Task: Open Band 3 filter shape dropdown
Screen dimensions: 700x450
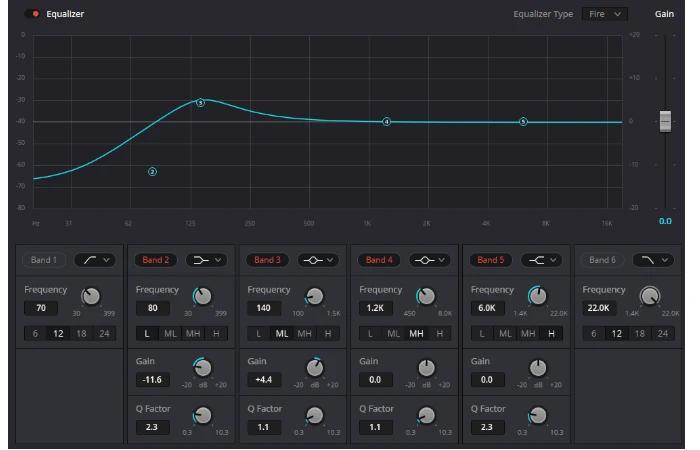Action: pyautogui.click(x=318, y=260)
